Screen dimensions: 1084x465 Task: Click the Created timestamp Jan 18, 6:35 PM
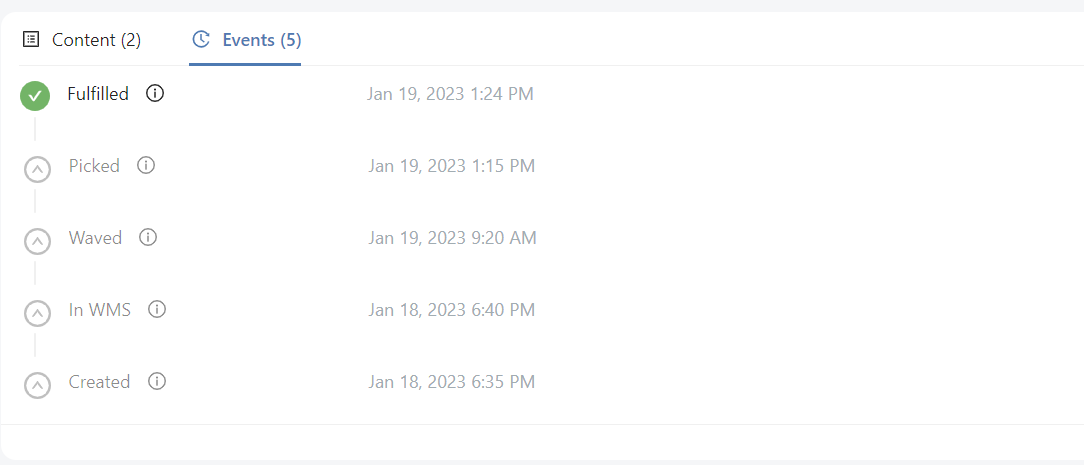point(451,382)
